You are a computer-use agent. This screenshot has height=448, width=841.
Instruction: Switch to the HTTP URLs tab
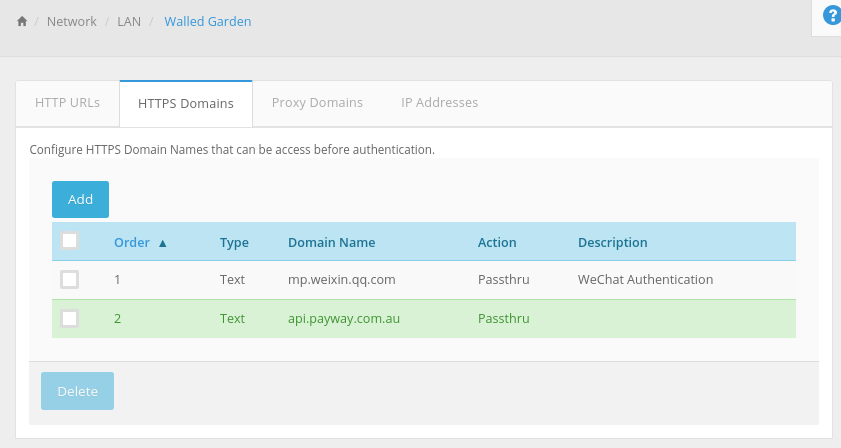coord(68,103)
